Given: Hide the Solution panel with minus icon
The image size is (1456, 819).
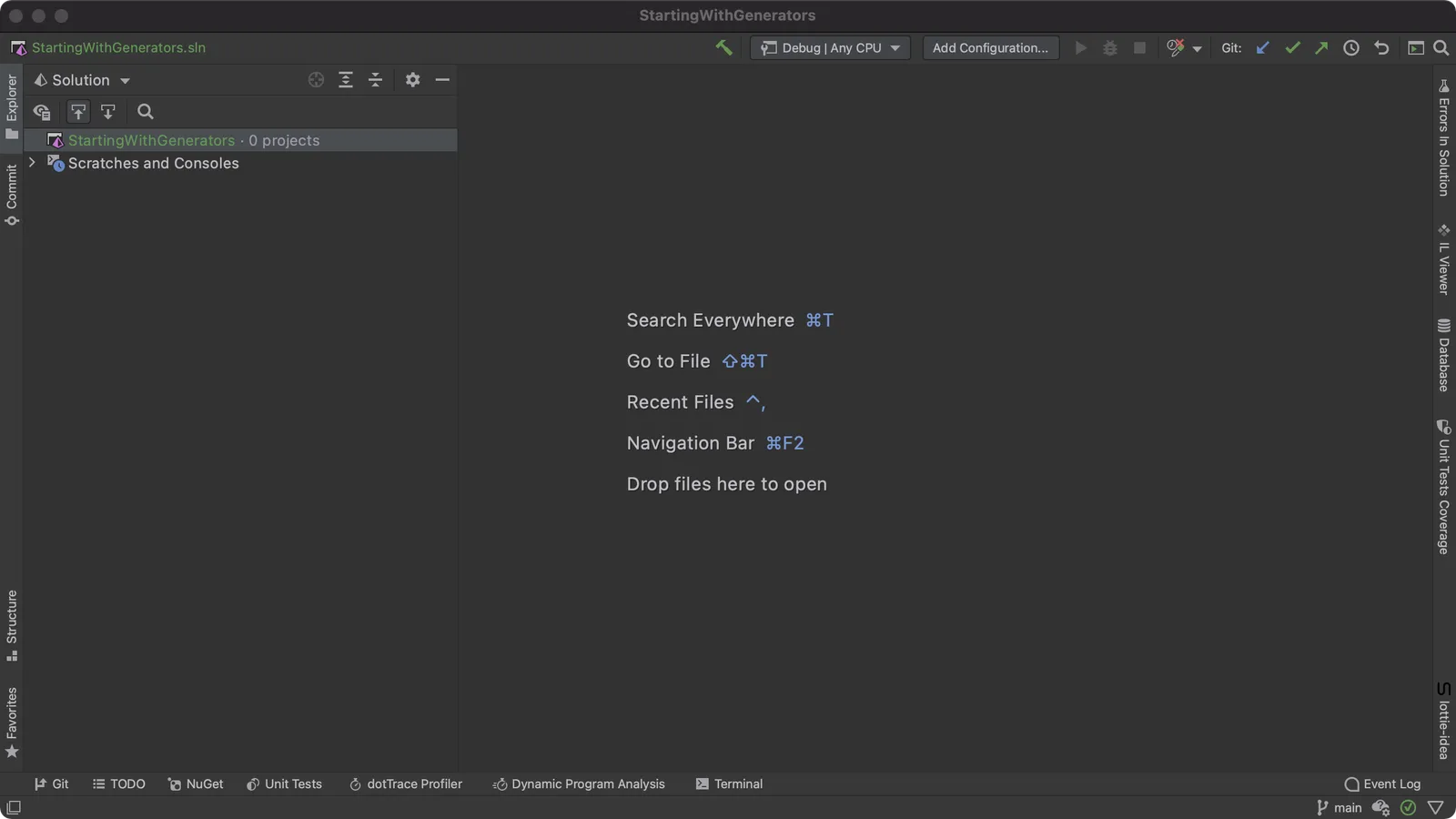Looking at the screenshot, I should 442,80.
